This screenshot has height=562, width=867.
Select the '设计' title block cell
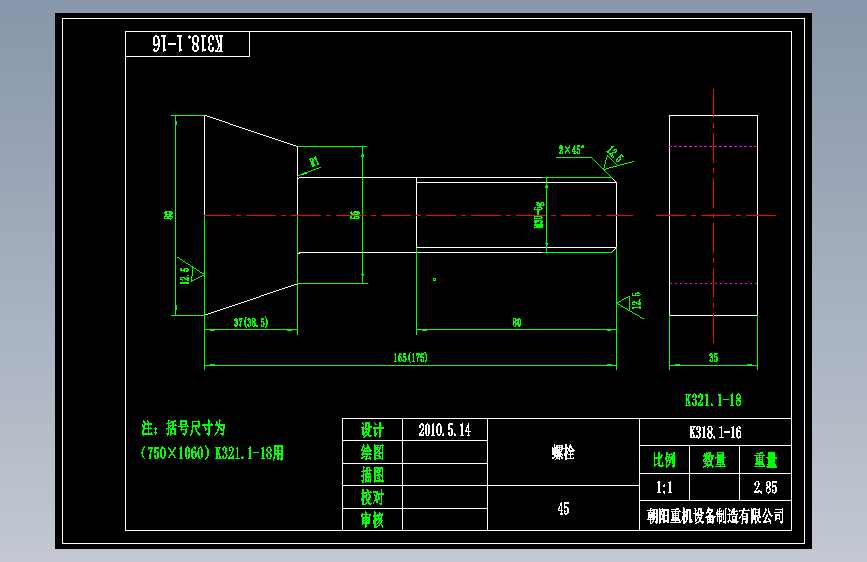point(372,430)
